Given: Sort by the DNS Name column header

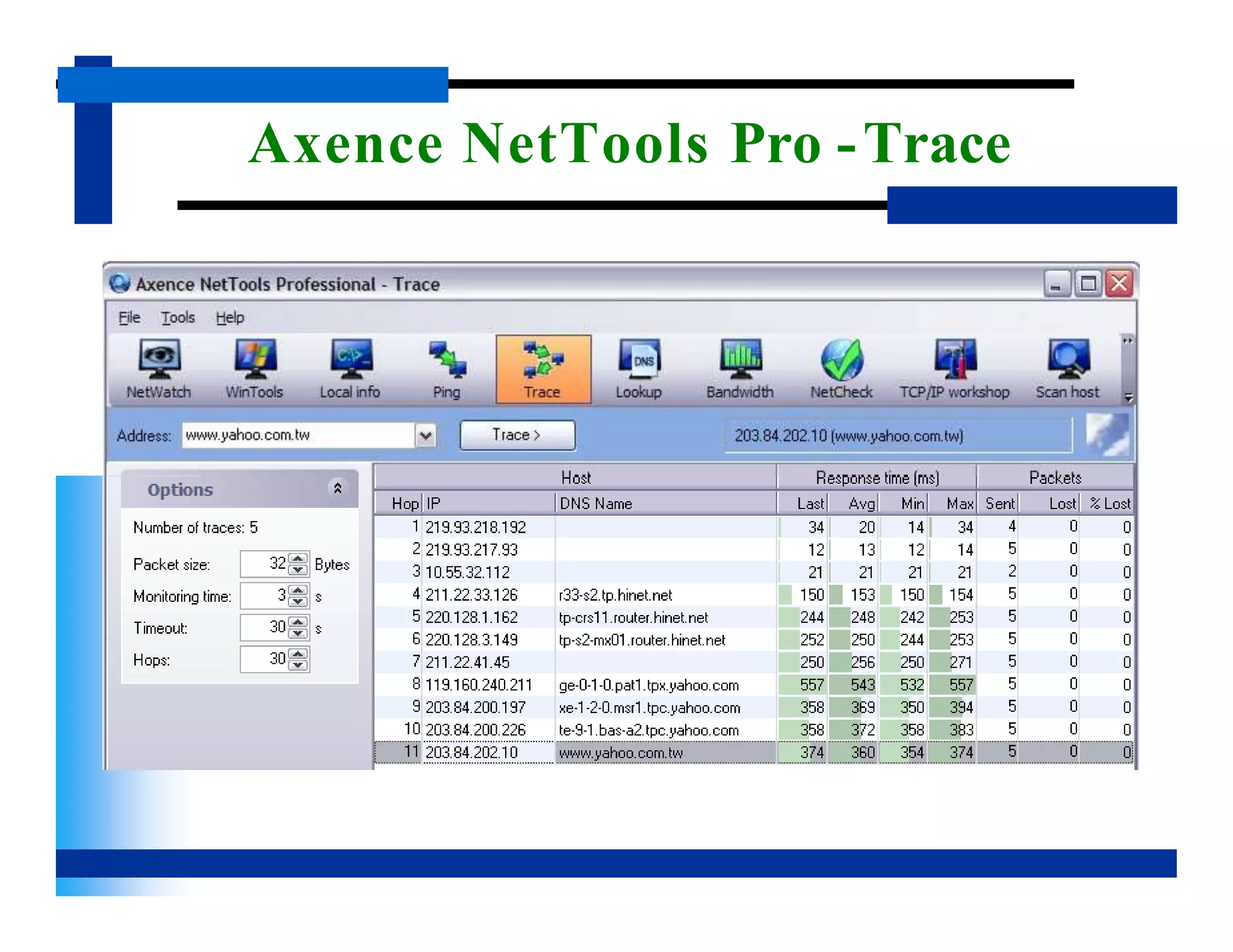Looking at the screenshot, I should click(666, 503).
